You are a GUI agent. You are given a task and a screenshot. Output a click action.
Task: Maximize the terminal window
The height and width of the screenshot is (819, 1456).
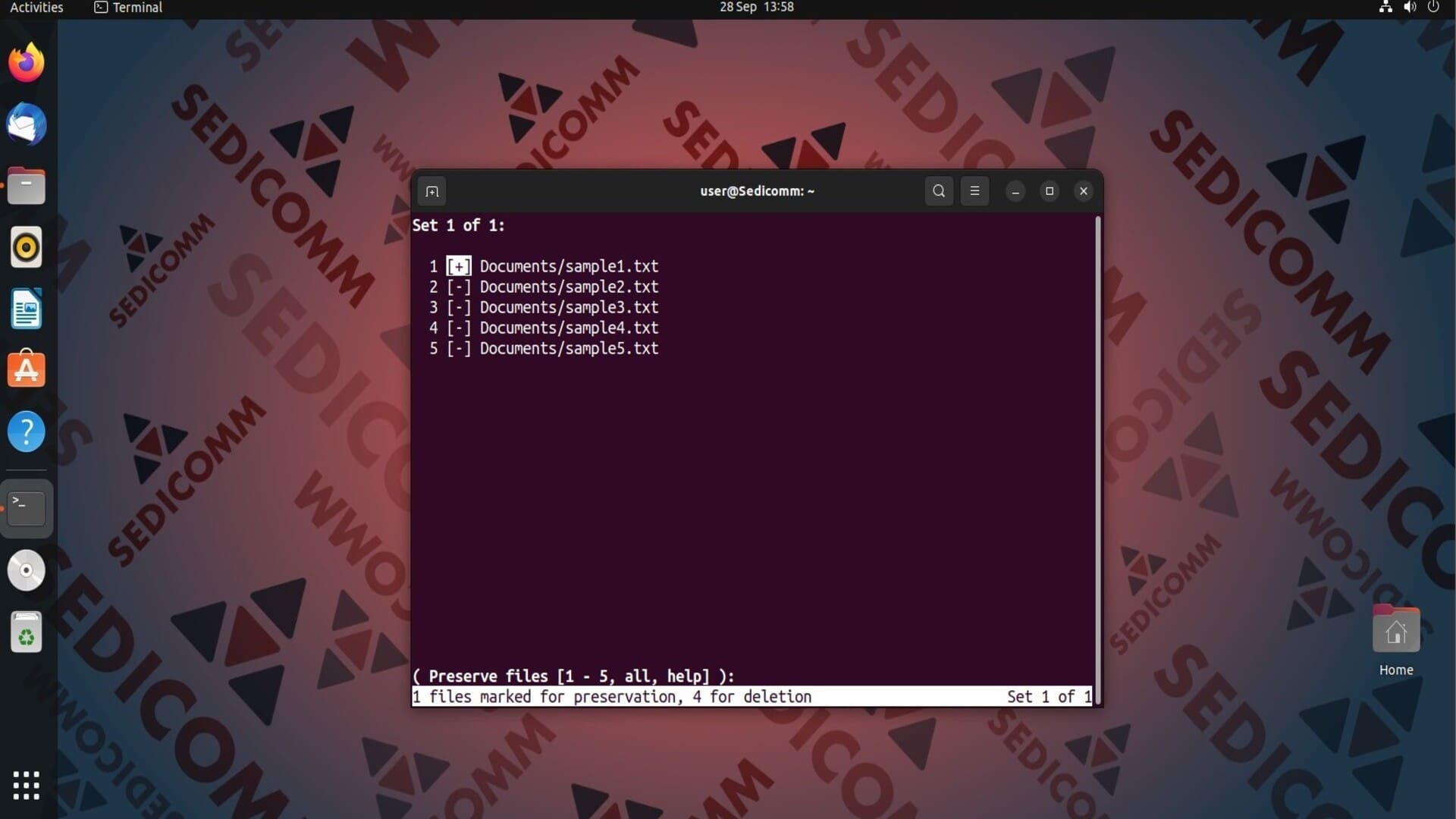point(1050,191)
